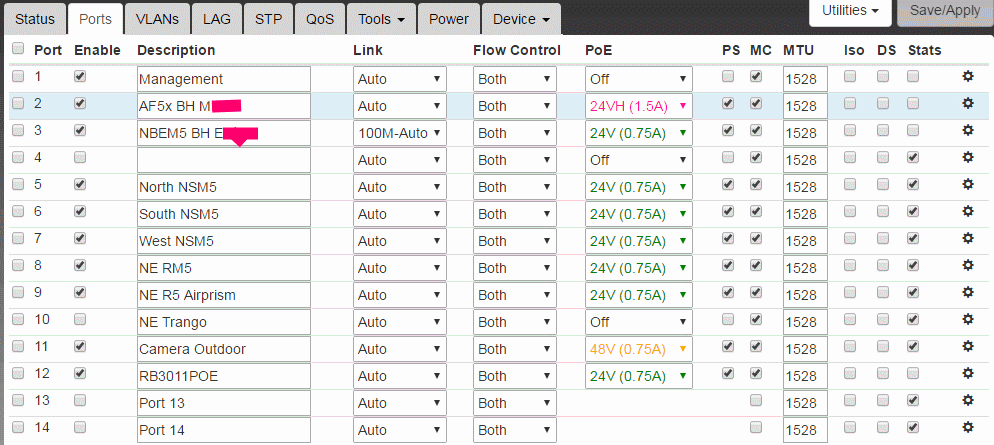The image size is (994, 445).
Task: Open PoE dropdown for Camera Outdoor port
Action: tap(638, 349)
